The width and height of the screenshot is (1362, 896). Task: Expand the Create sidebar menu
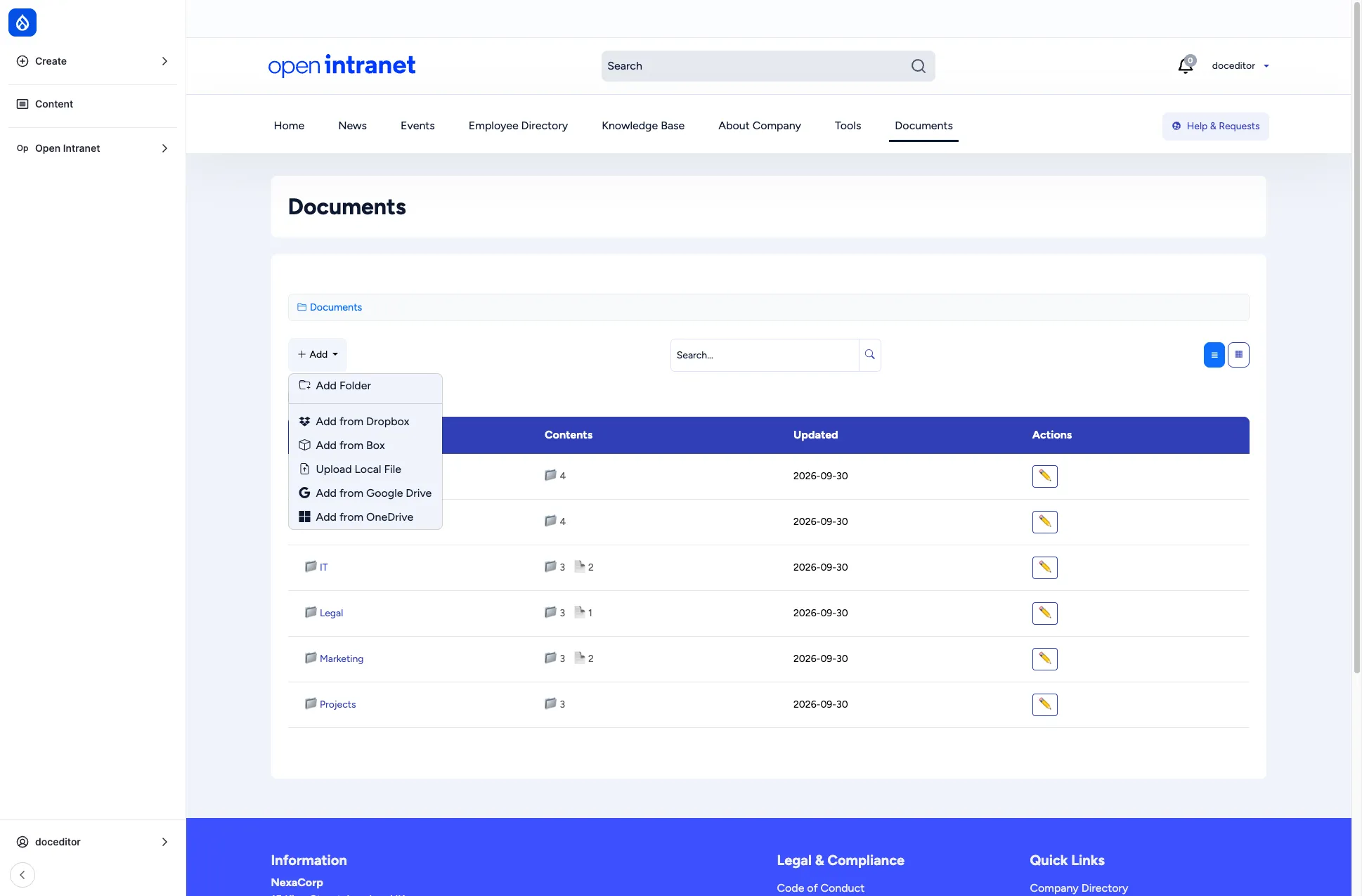92,61
